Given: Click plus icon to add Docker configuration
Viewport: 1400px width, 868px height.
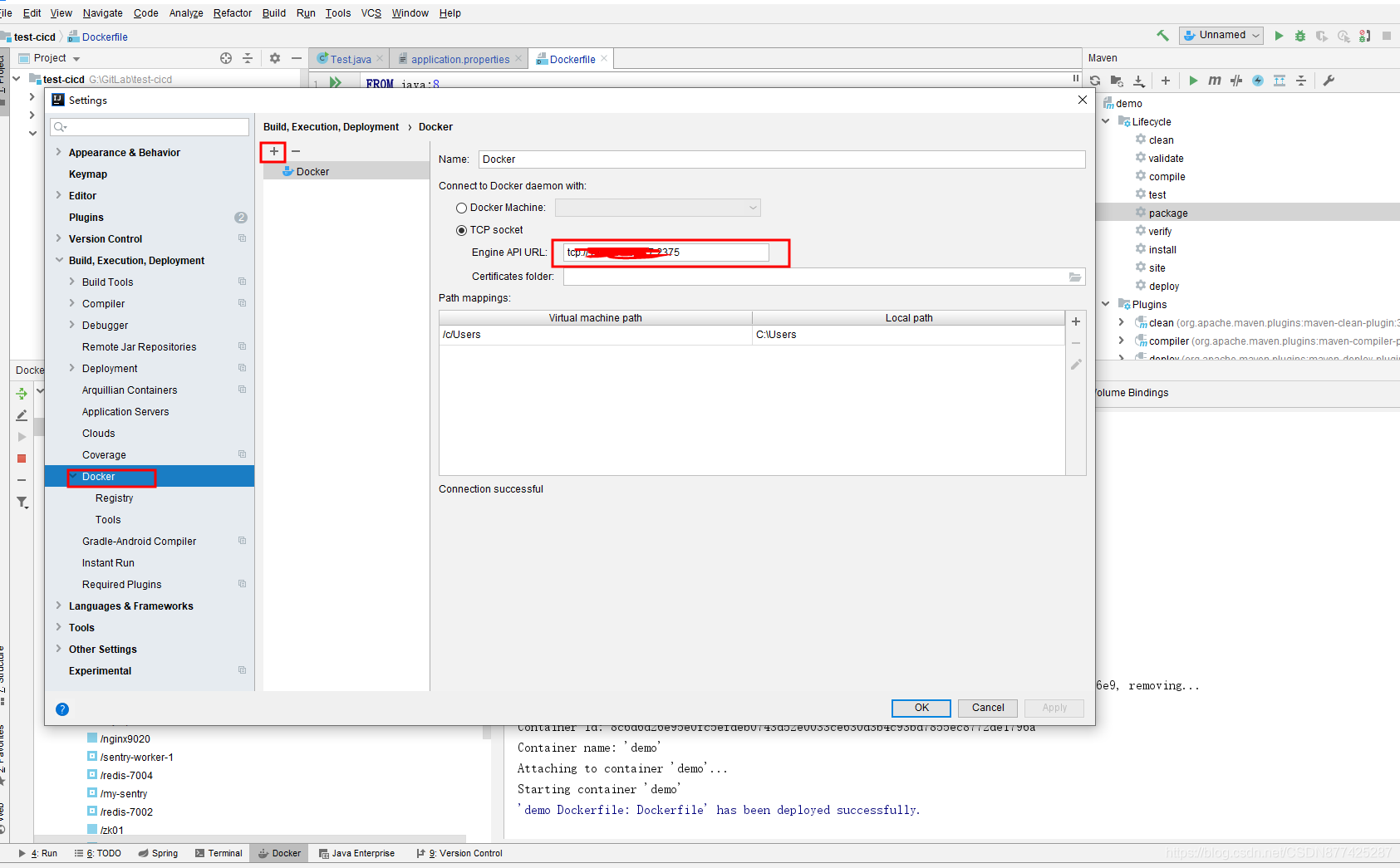Looking at the screenshot, I should 274,151.
